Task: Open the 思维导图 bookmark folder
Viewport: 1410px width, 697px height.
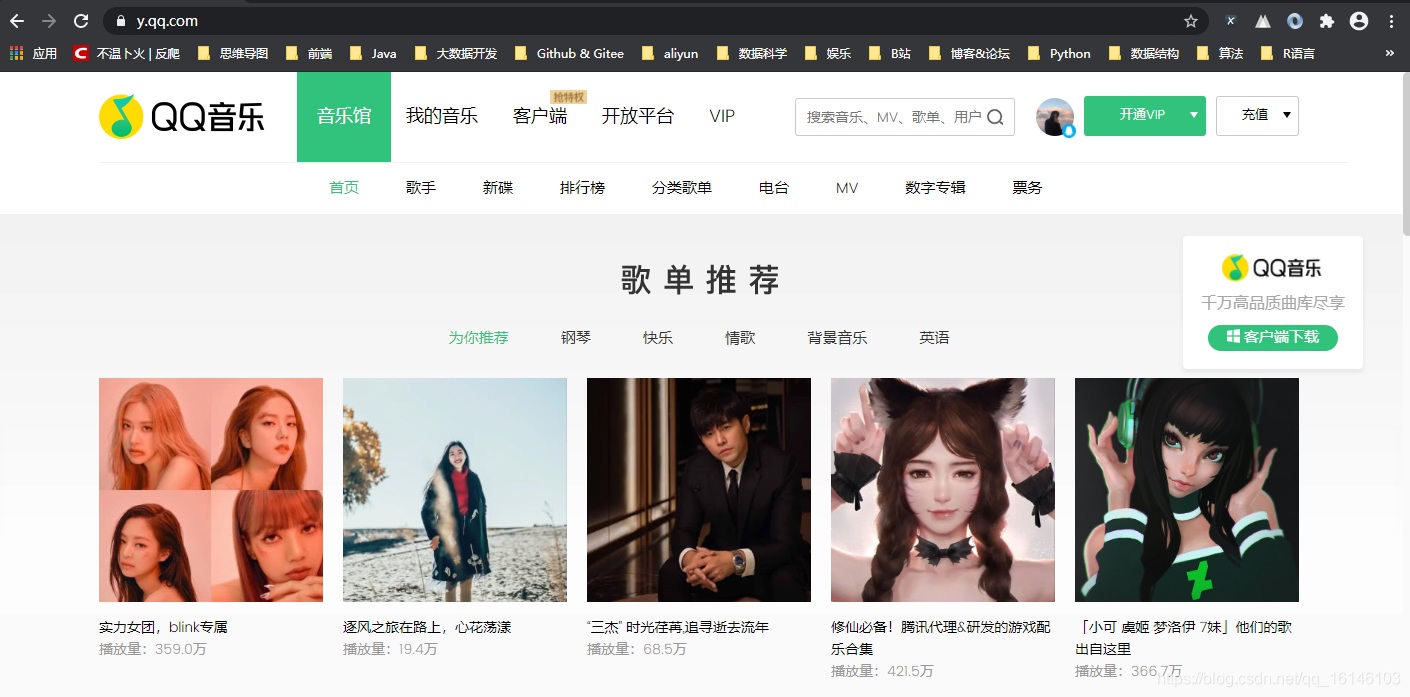Action: (x=233, y=54)
